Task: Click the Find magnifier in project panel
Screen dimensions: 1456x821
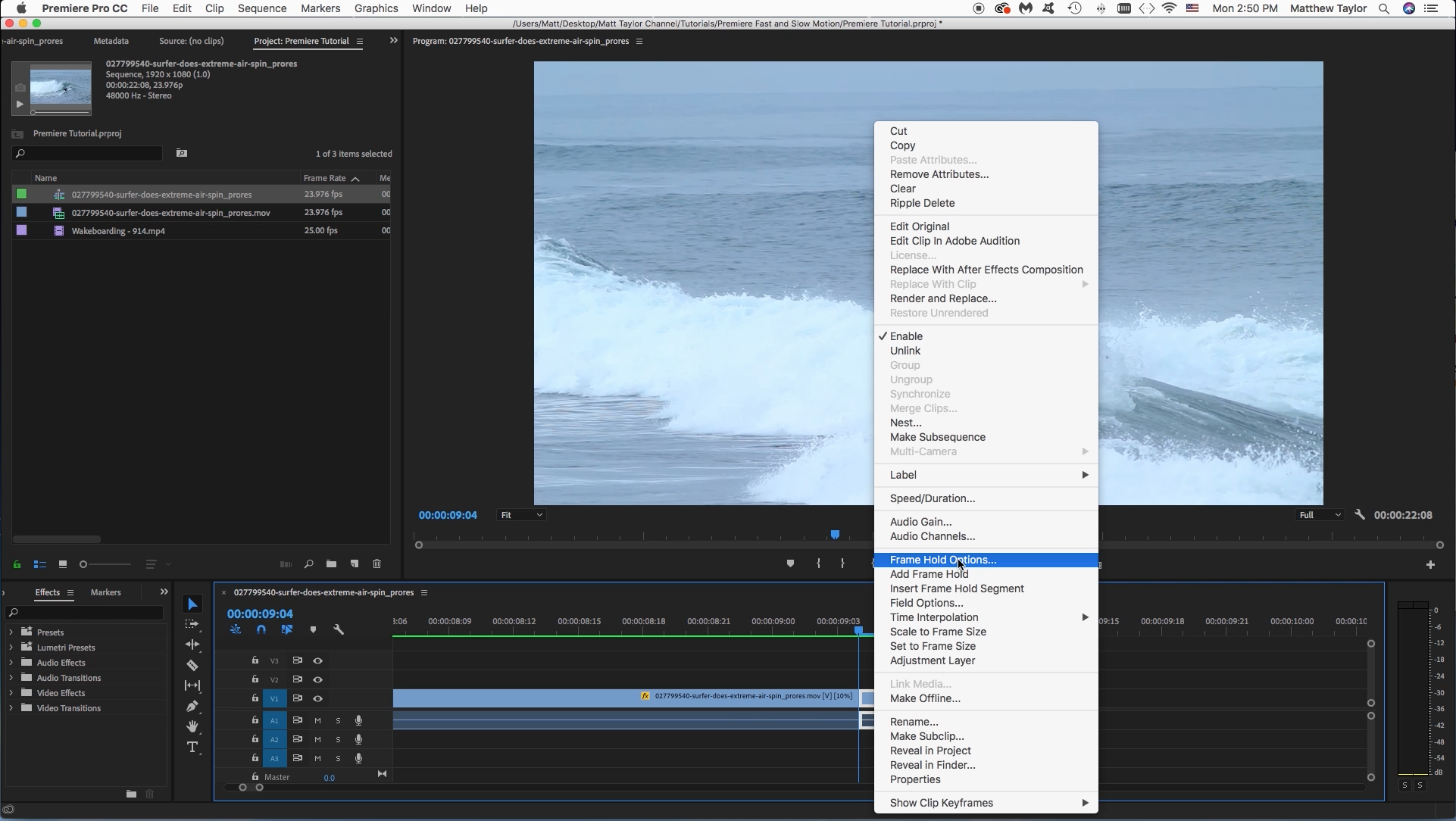Action: pyautogui.click(x=308, y=564)
